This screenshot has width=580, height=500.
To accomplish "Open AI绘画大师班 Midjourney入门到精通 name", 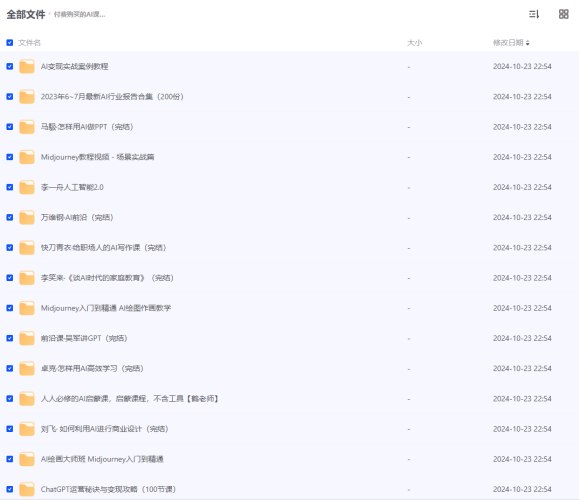I will pyautogui.click(x=102, y=459).
